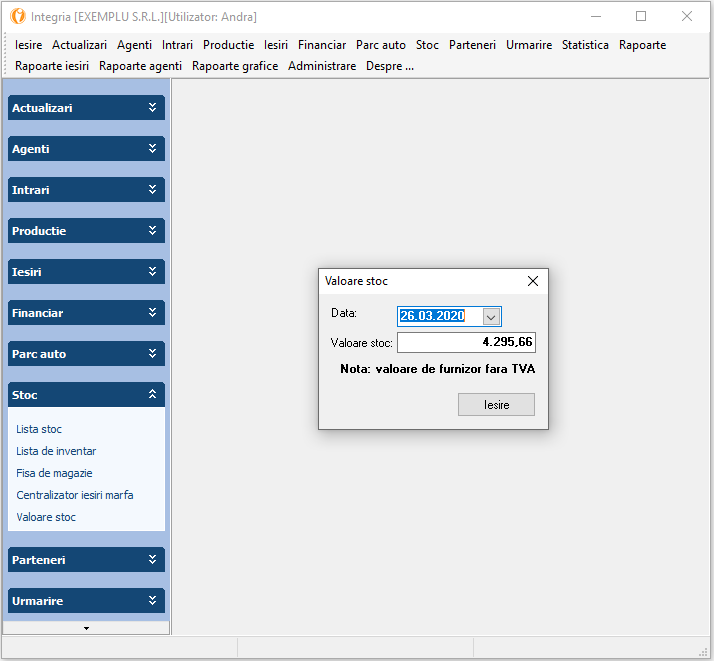Image resolution: width=714 pixels, height=661 pixels.
Task: Expand the Productie sidebar section chevron
Action: [152, 230]
